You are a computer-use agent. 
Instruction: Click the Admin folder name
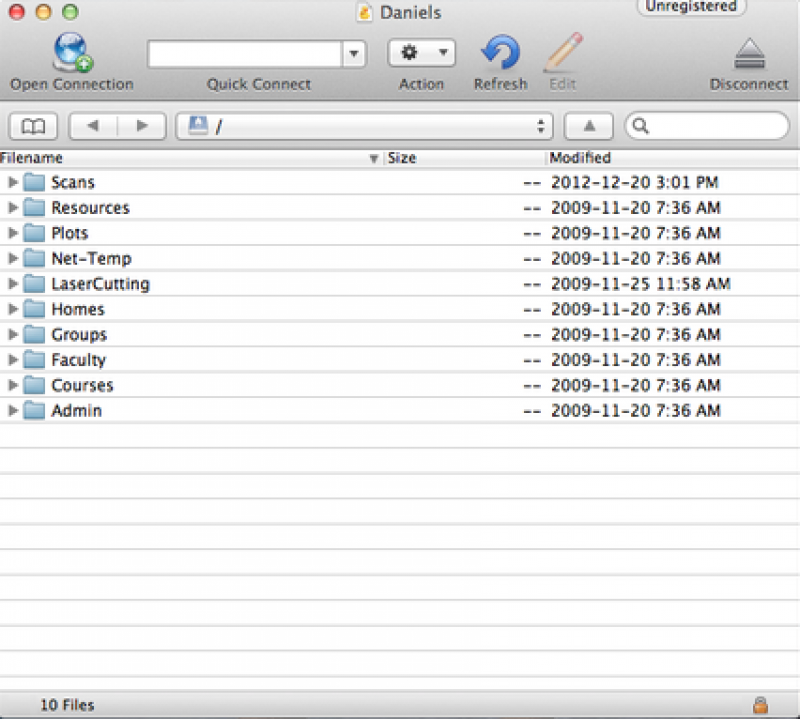coord(77,410)
